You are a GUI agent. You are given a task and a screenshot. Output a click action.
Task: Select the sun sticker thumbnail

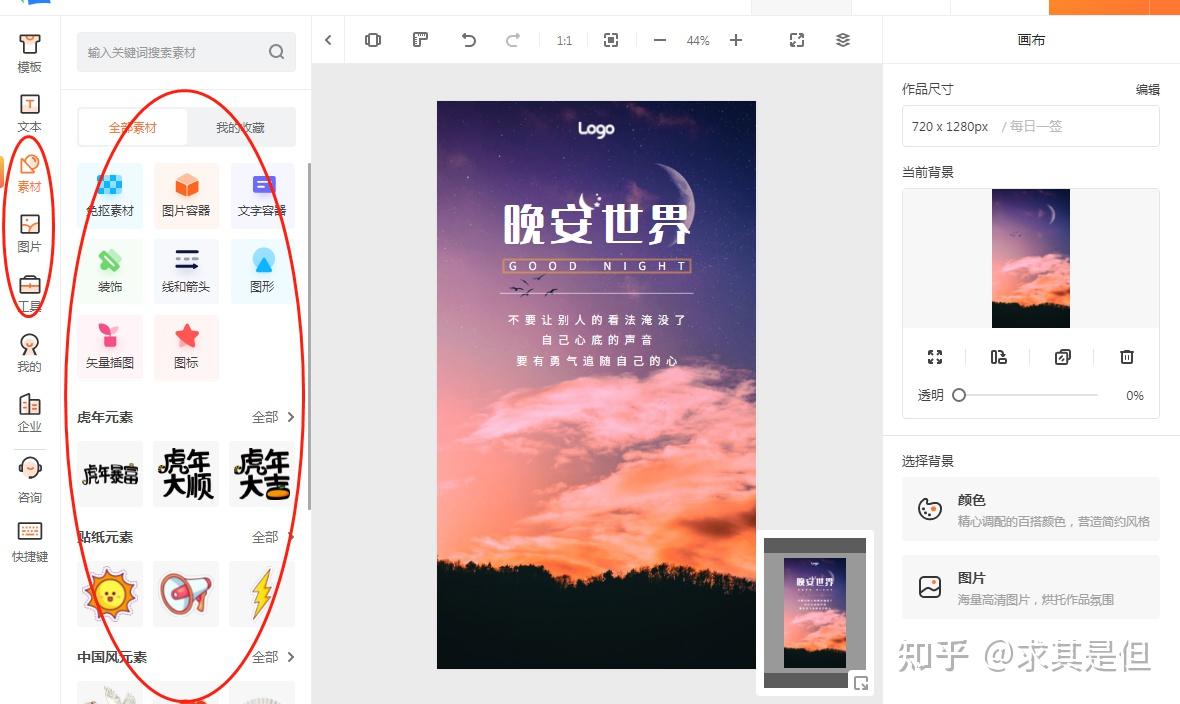(110, 594)
